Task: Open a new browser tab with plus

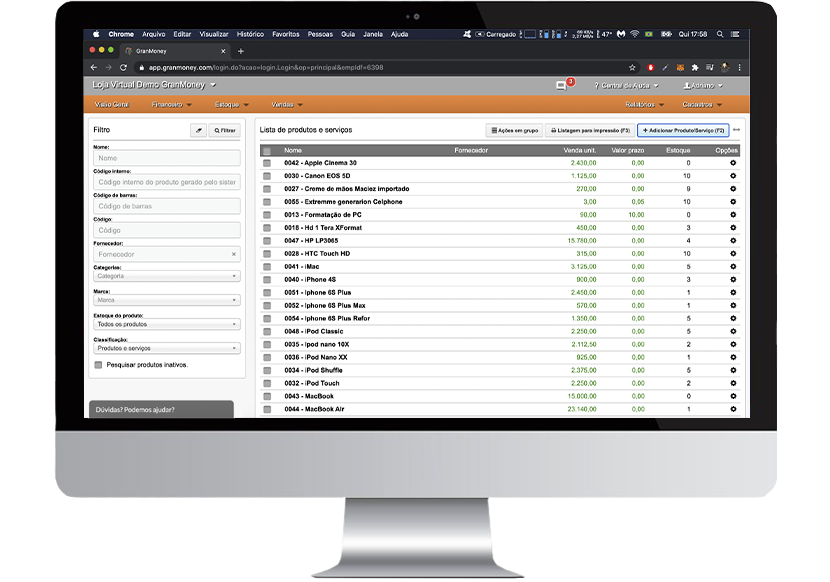Action: [x=241, y=51]
